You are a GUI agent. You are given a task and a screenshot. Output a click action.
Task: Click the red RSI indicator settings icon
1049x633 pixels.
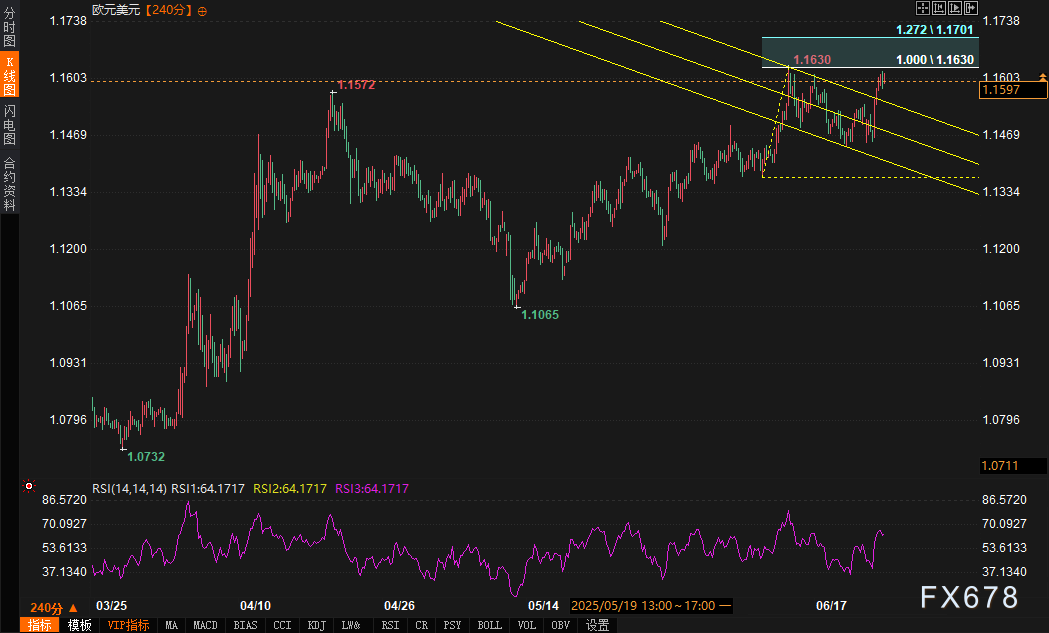click(x=28, y=486)
